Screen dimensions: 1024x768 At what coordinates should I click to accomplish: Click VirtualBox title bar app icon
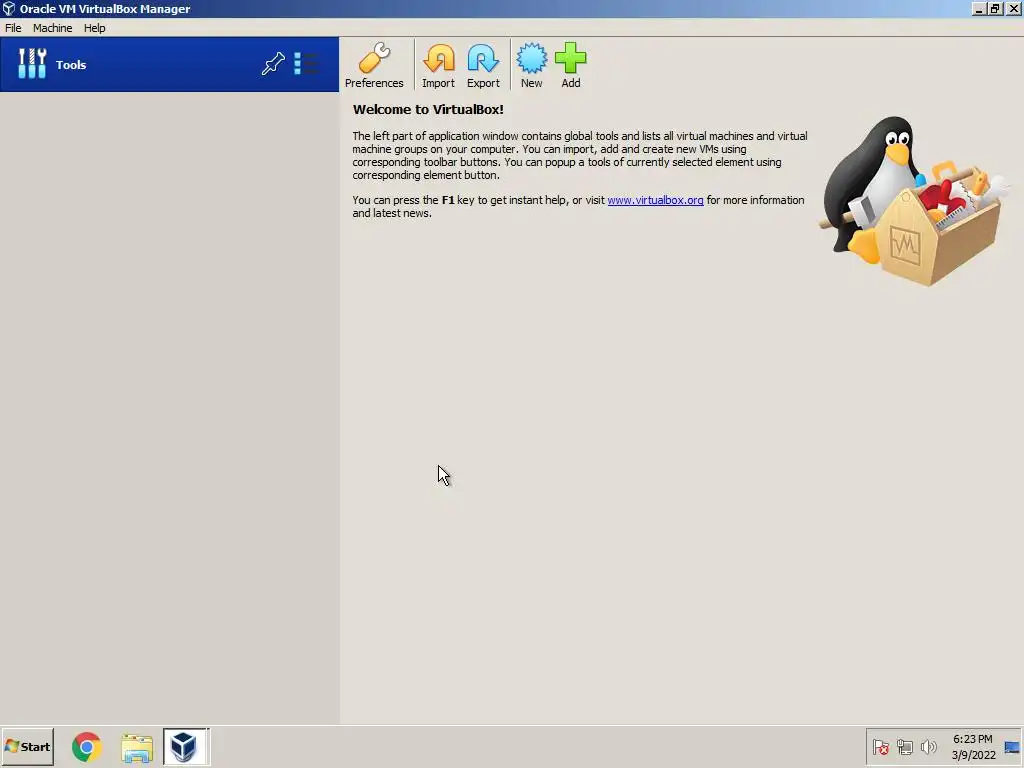click(8, 8)
